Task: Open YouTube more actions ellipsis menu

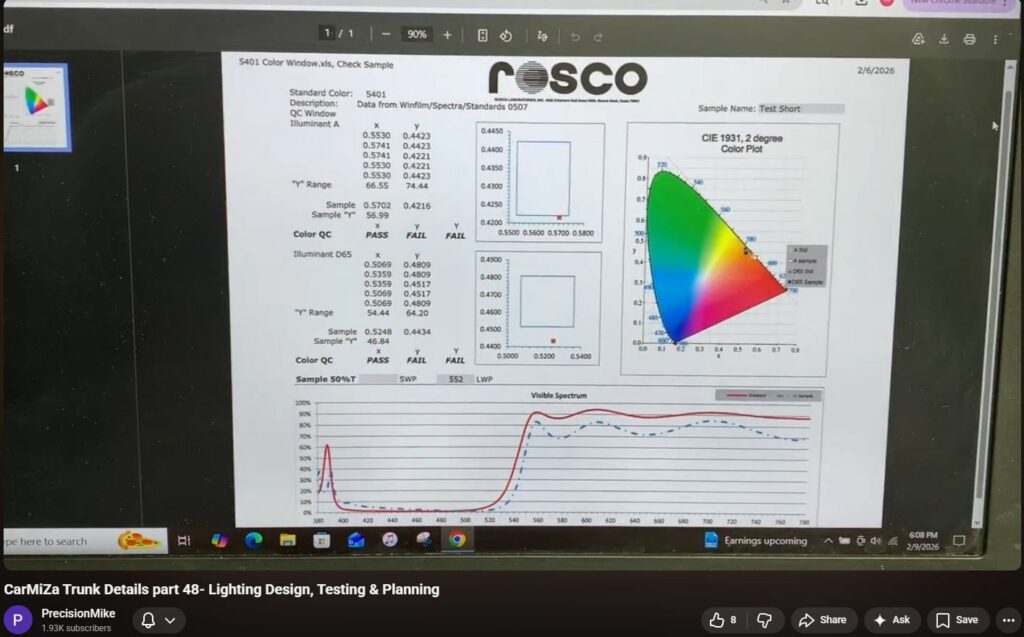Action: click(1008, 620)
